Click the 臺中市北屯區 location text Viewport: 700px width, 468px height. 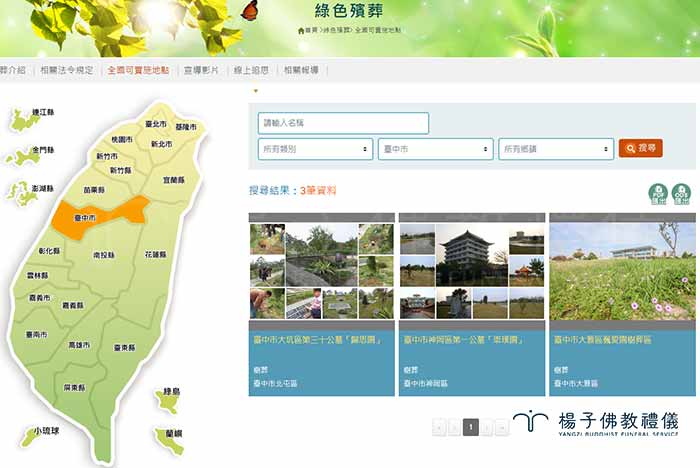click(275, 384)
